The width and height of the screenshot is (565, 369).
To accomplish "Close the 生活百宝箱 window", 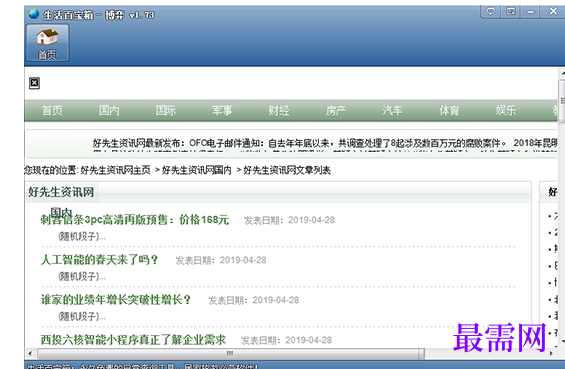I will 553,11.
